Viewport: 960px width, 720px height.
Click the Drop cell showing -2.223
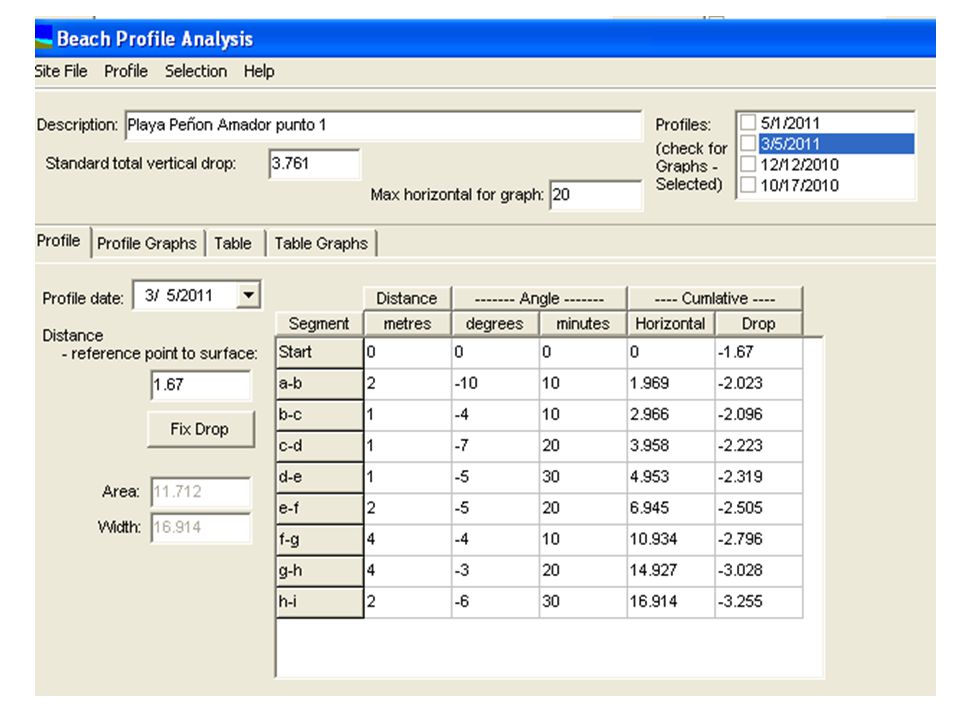pyautogui.click(x=759, y=446)
